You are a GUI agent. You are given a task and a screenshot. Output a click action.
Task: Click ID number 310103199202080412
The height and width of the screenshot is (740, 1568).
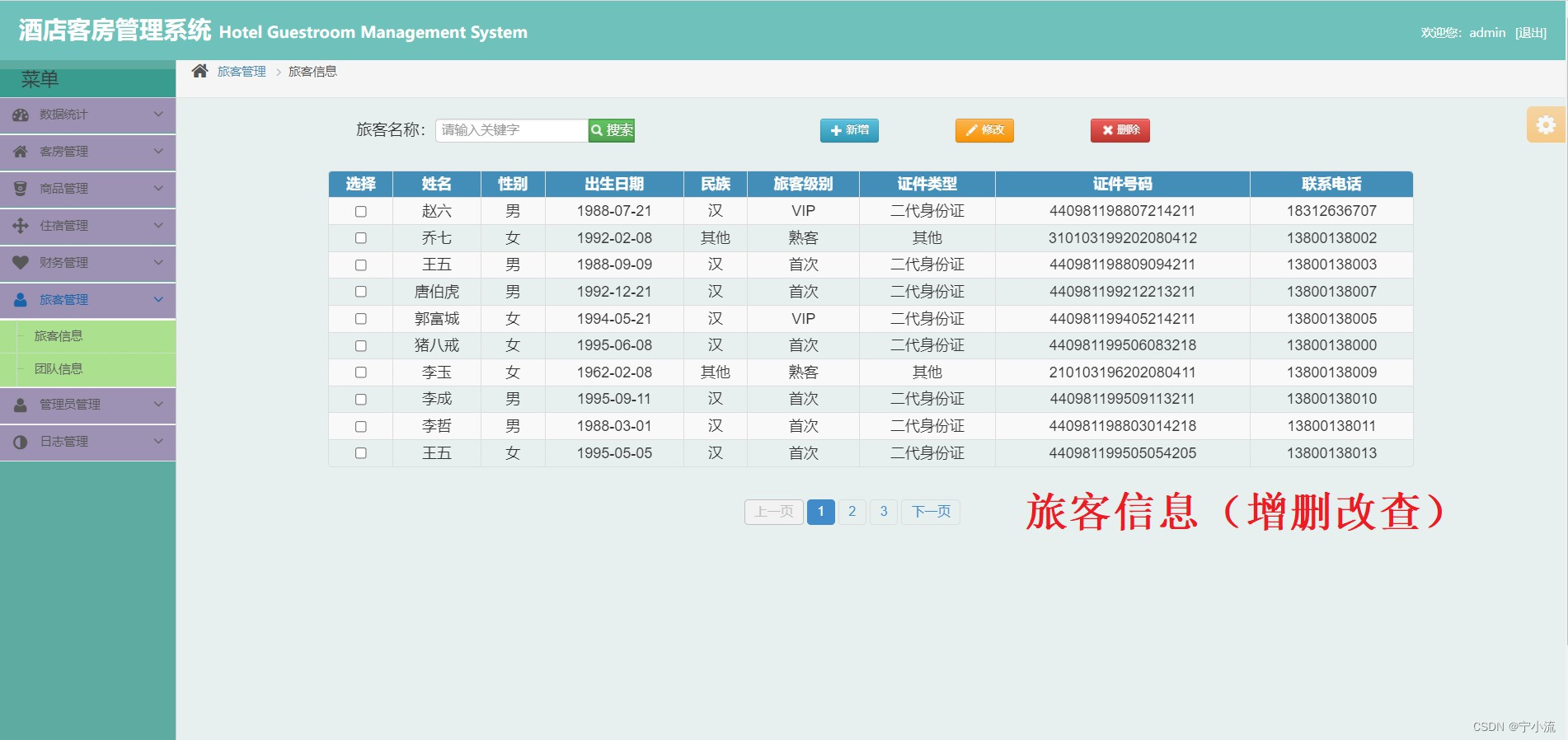click(1122, 238)
